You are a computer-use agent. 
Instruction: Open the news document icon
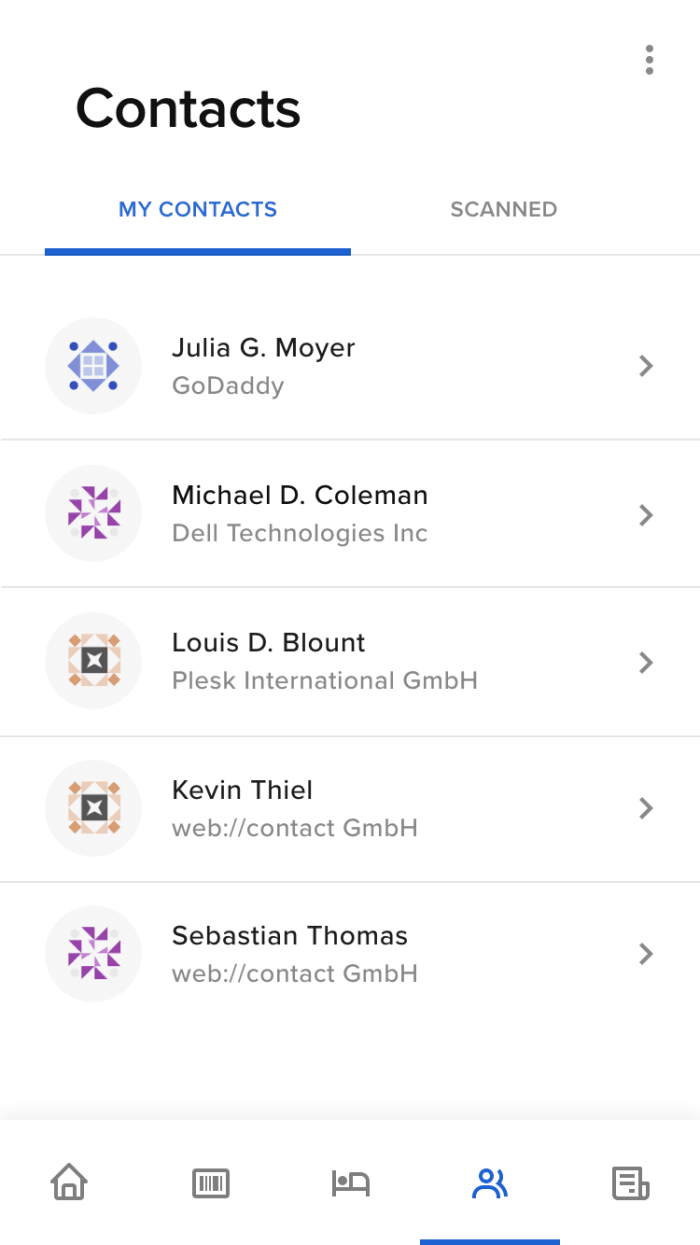coord(630,1184)
